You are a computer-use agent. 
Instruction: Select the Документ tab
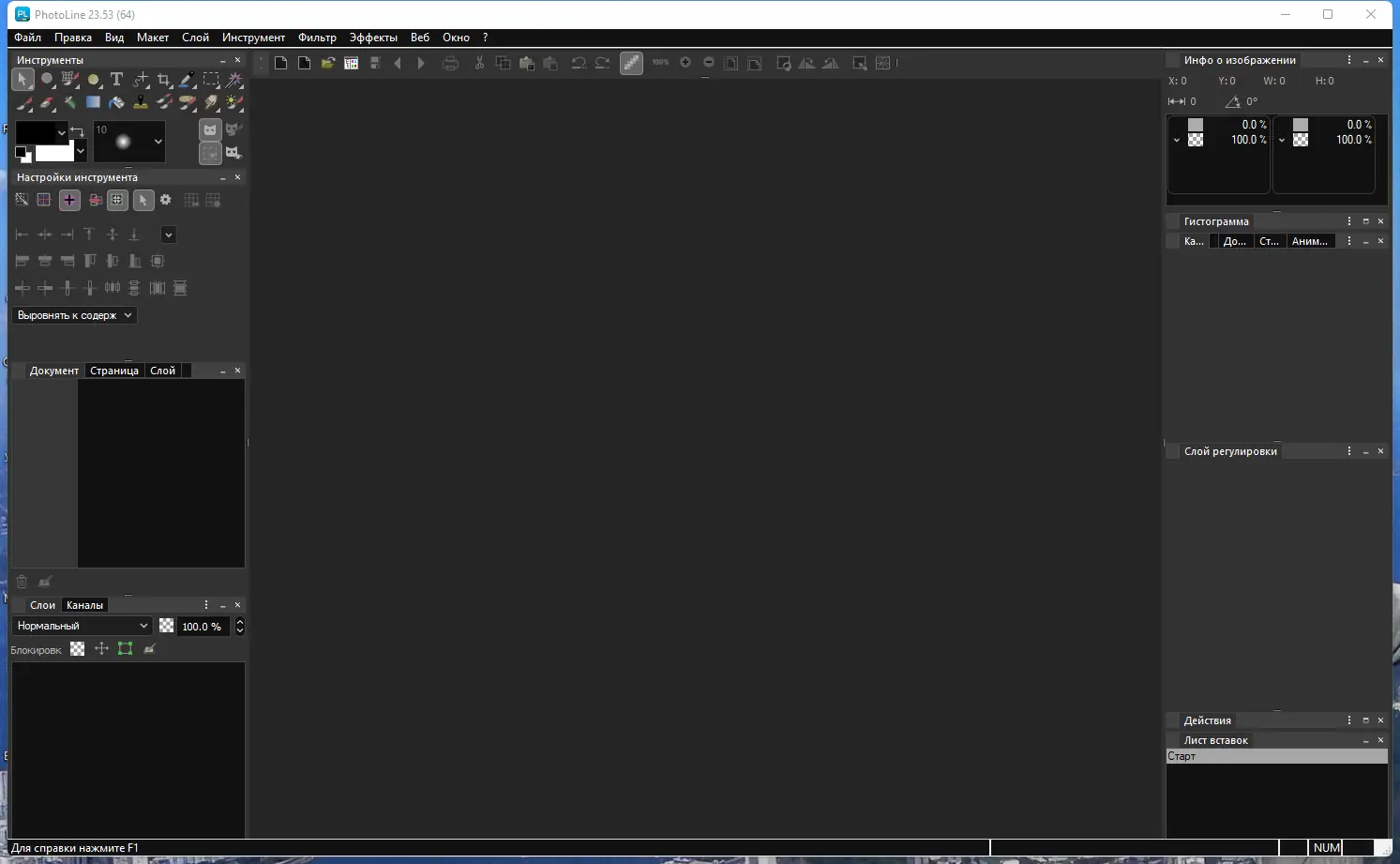(54, 371)
